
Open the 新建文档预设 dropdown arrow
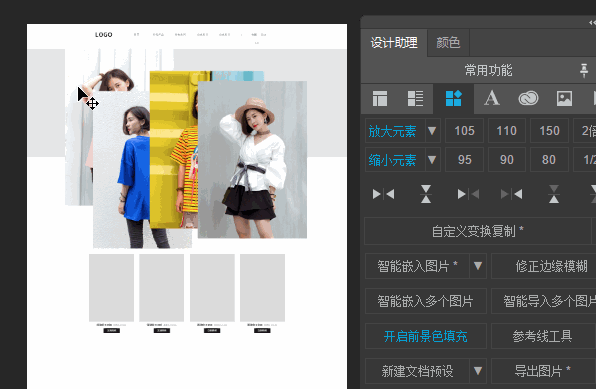[x=478, y=371]
